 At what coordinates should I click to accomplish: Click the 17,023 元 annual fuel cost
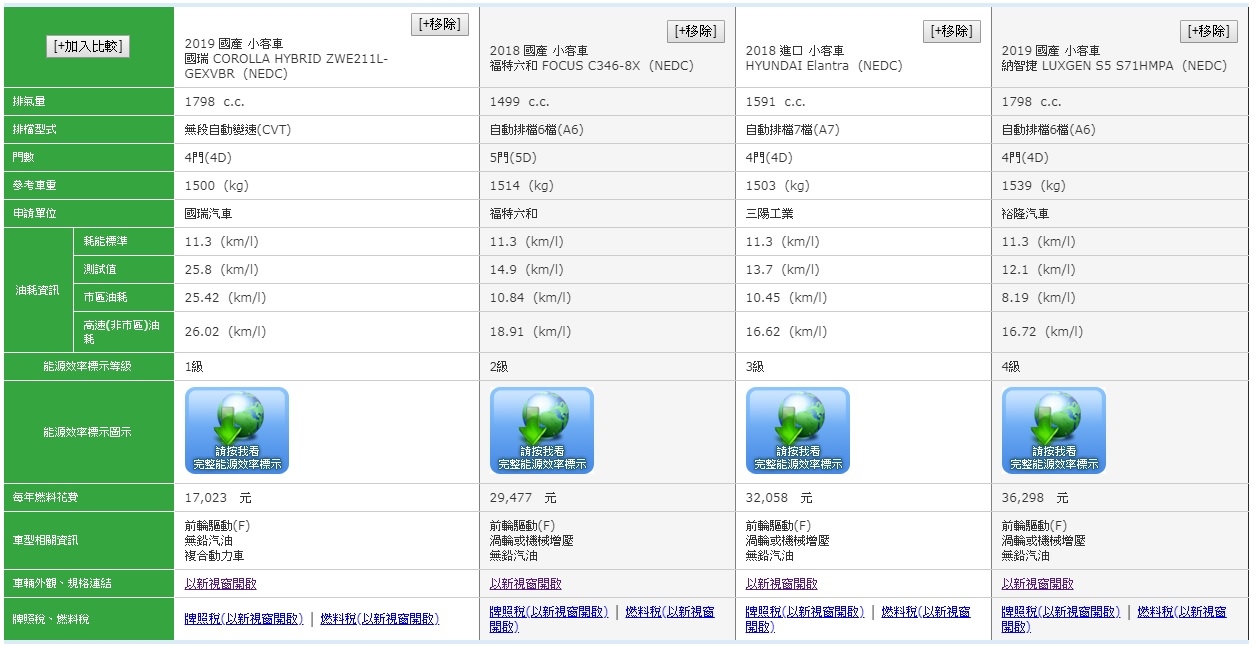coord(218,498)
